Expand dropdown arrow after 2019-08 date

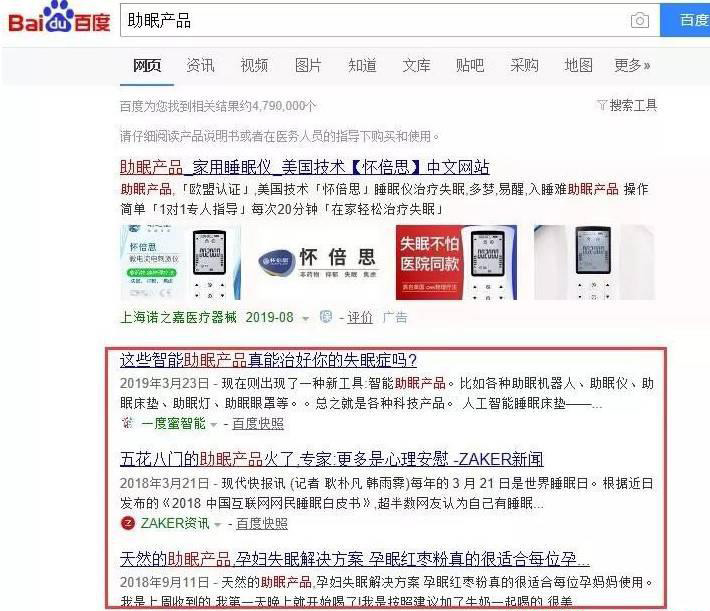pyautogui.click(x=306, y=319)
